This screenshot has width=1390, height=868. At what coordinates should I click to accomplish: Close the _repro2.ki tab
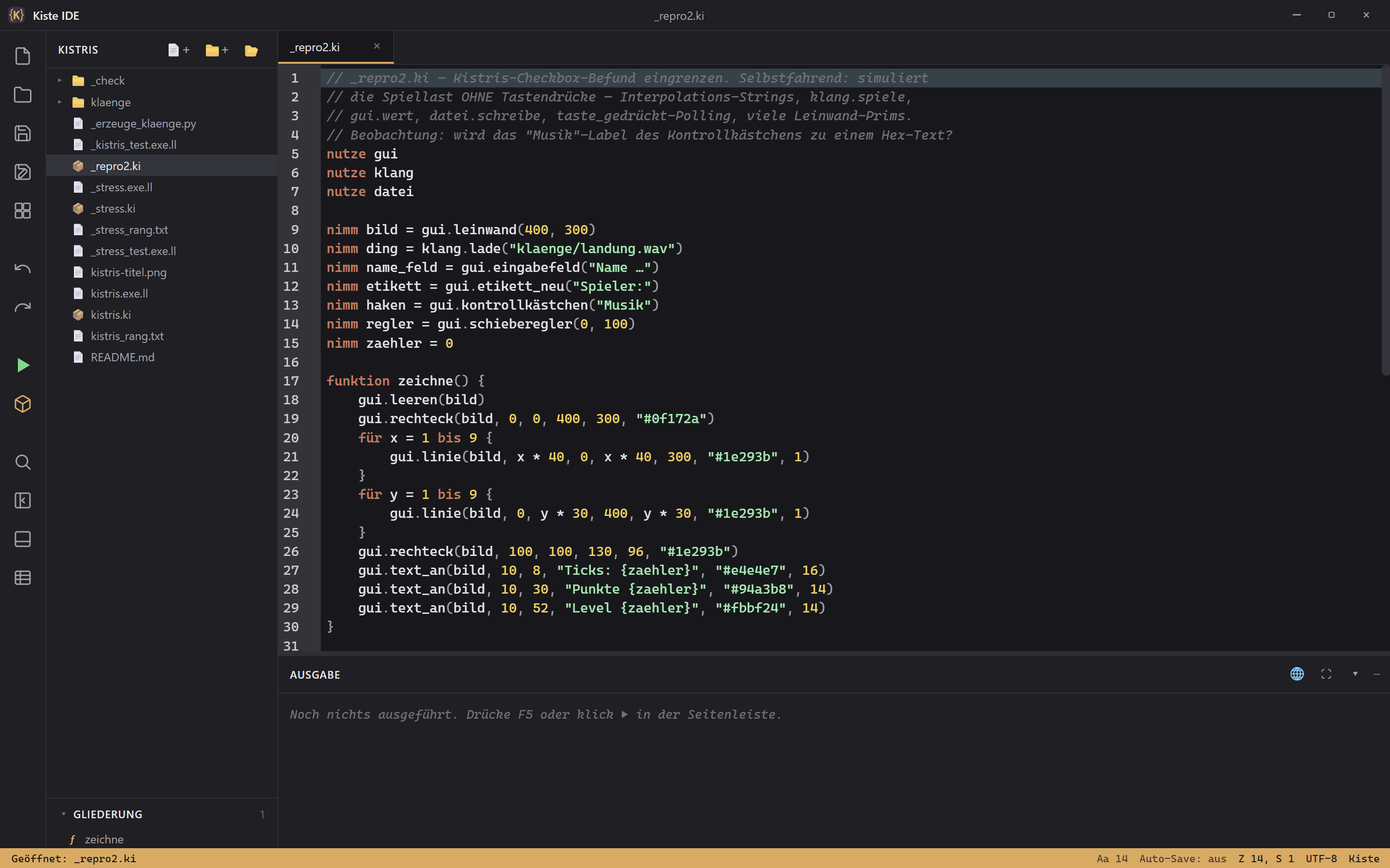pyautogui.click(x=377, y=46)
